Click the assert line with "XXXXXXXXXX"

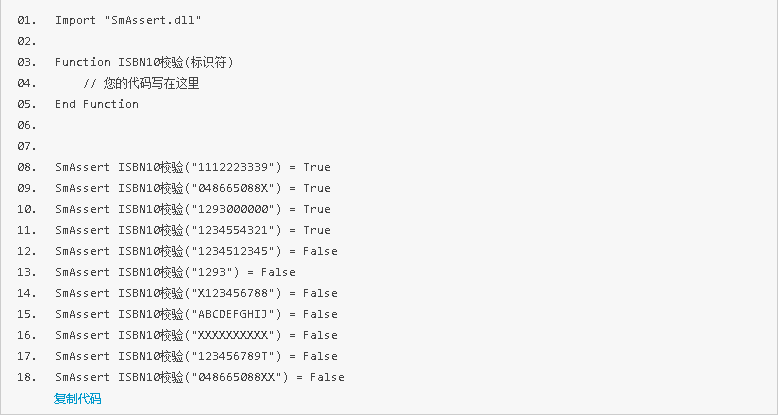196,335
